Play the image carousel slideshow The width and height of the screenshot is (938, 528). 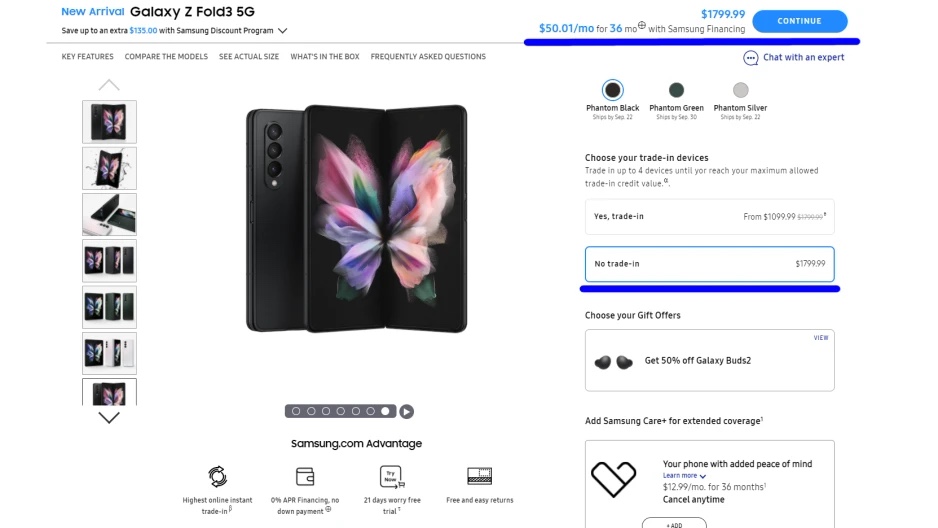407,411
